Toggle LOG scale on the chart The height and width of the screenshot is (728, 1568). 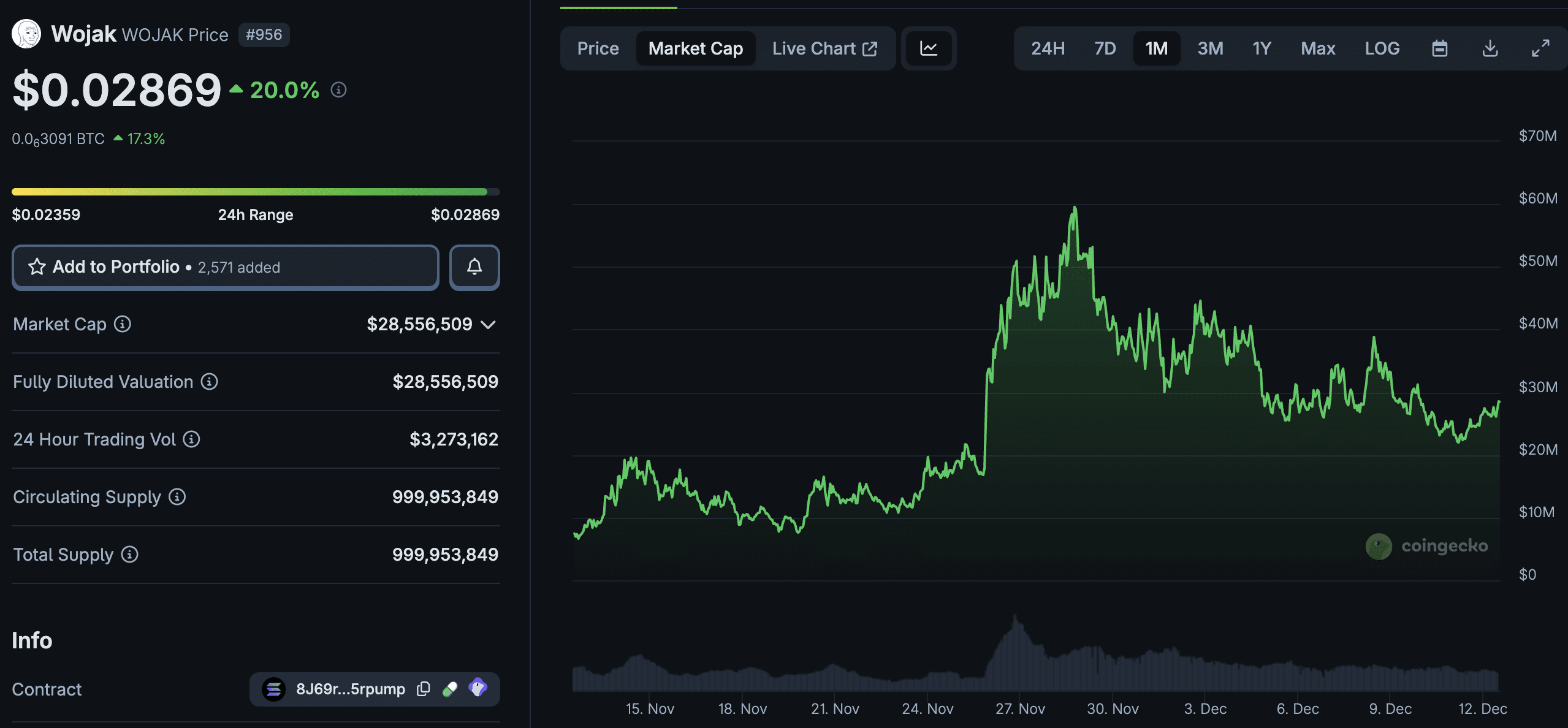coord(1382,48)
